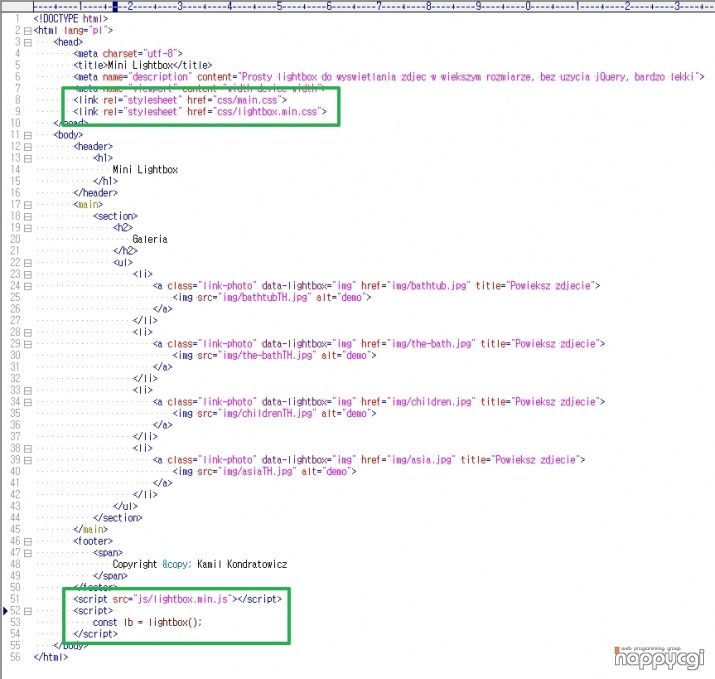This screenshot has height=679, width=715.
Task: Collapse the asia anchor fold on line 39
Action: [x=27, y=461]
